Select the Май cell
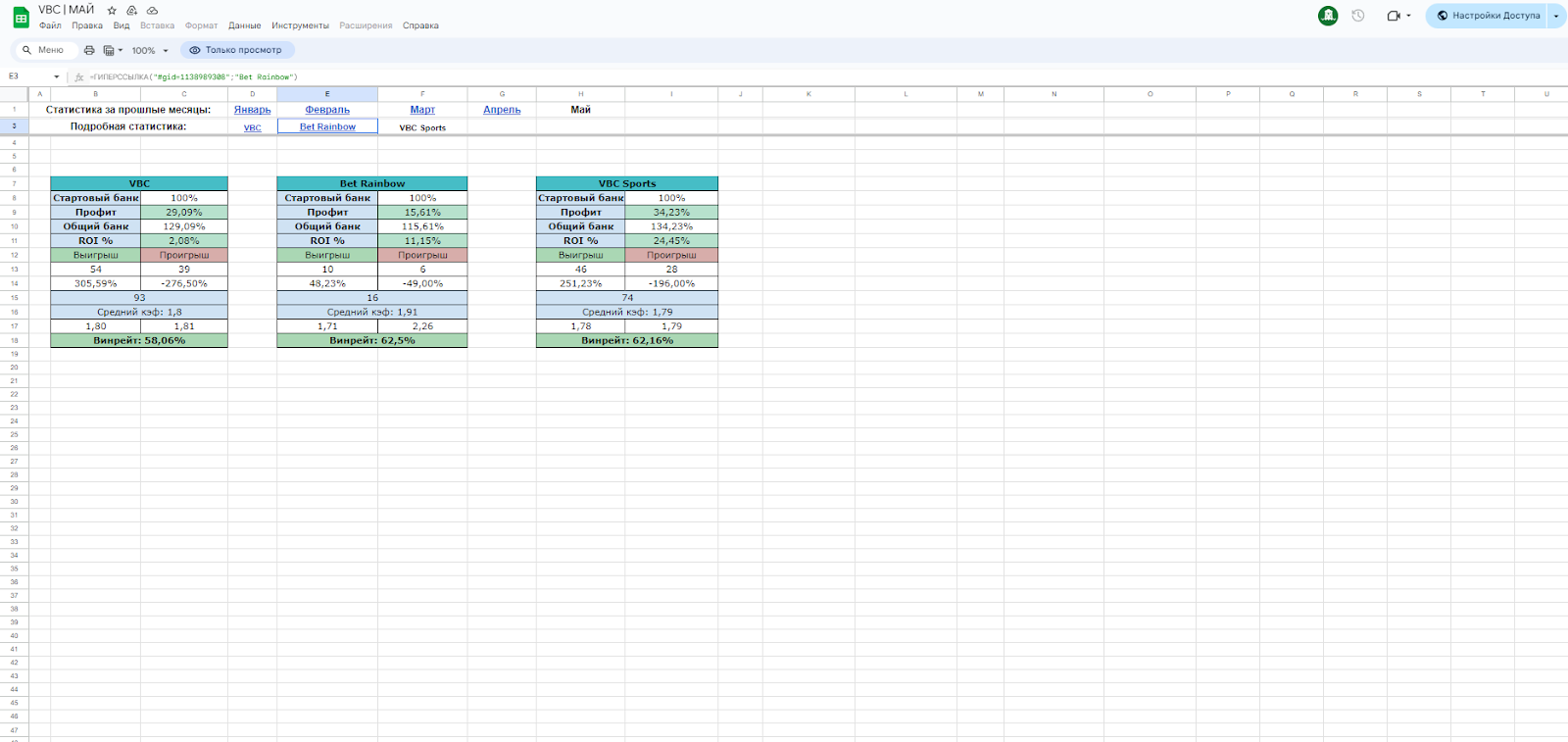This screenshot has height=742, width=1568. (x=580, y=110)
